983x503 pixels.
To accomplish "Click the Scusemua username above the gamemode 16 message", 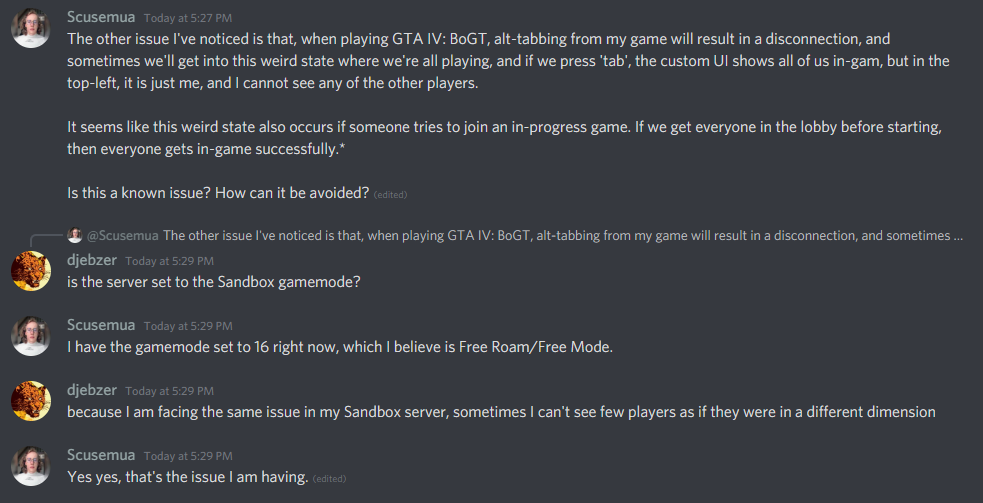I will [x=100, y=325].
